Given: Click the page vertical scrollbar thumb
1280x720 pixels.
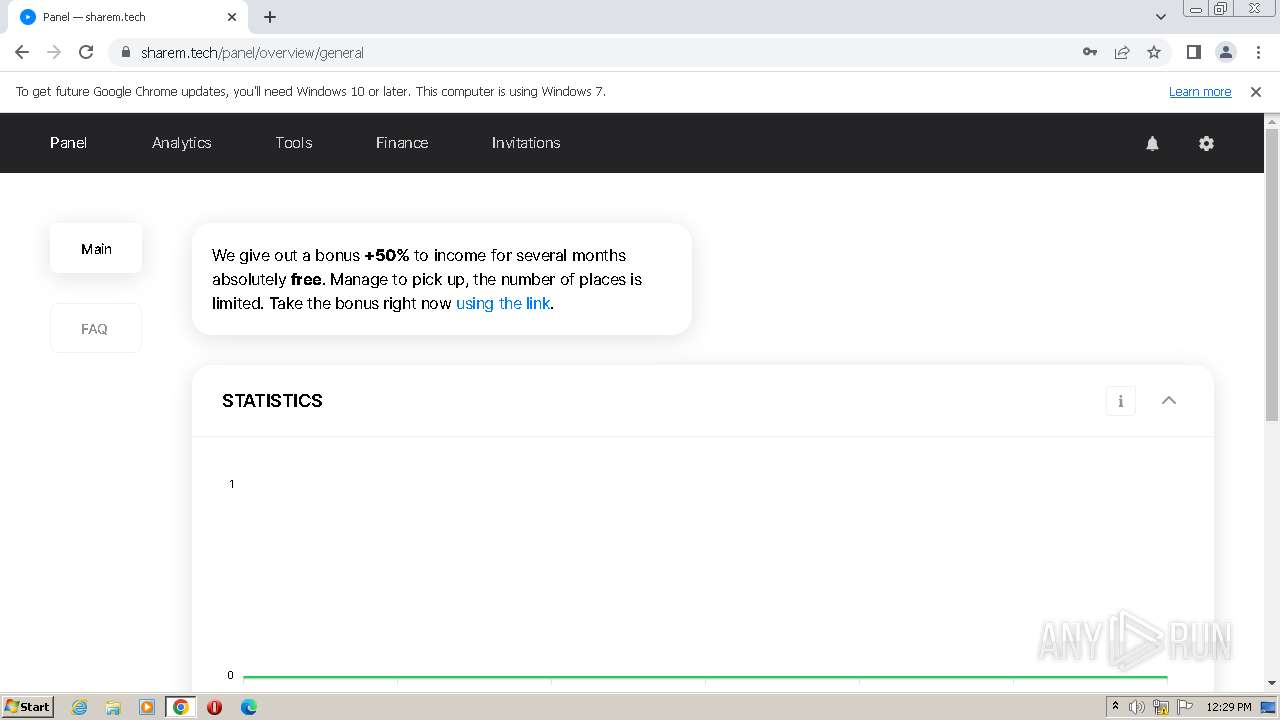Looking at the screenshot, I should (1272, 275).
